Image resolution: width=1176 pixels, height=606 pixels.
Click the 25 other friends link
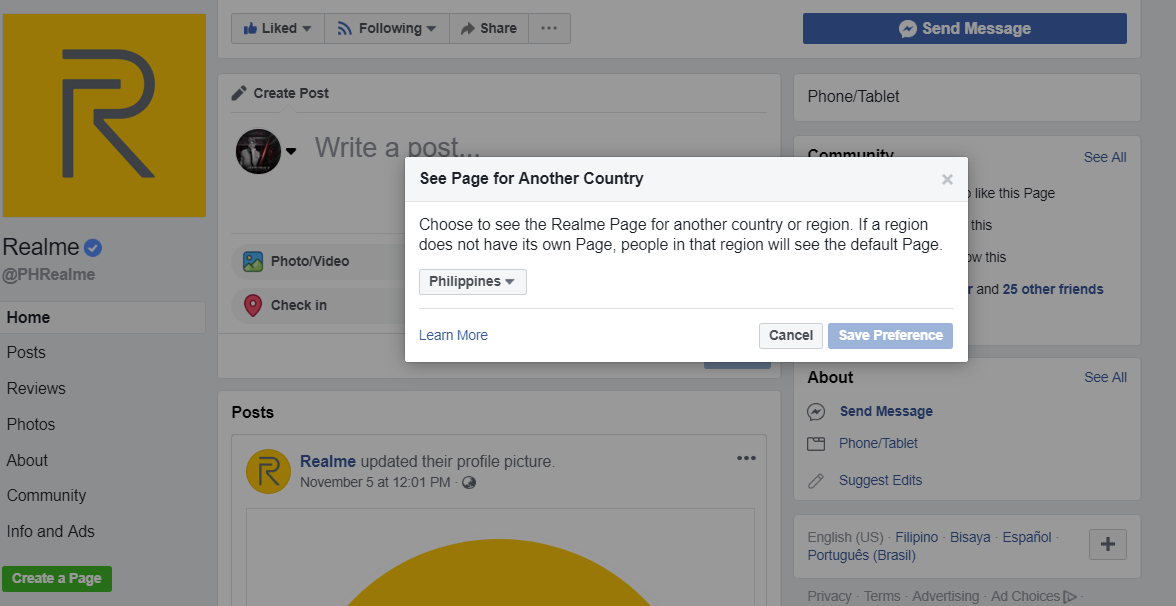[1053, 290]
